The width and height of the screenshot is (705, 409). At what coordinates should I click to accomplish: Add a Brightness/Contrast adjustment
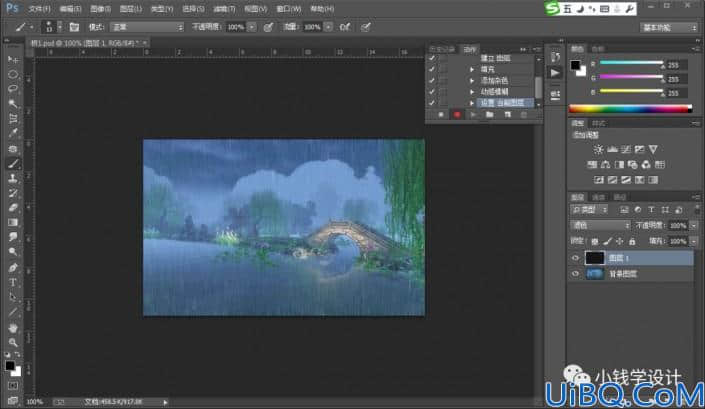click(x=598, y=149)
